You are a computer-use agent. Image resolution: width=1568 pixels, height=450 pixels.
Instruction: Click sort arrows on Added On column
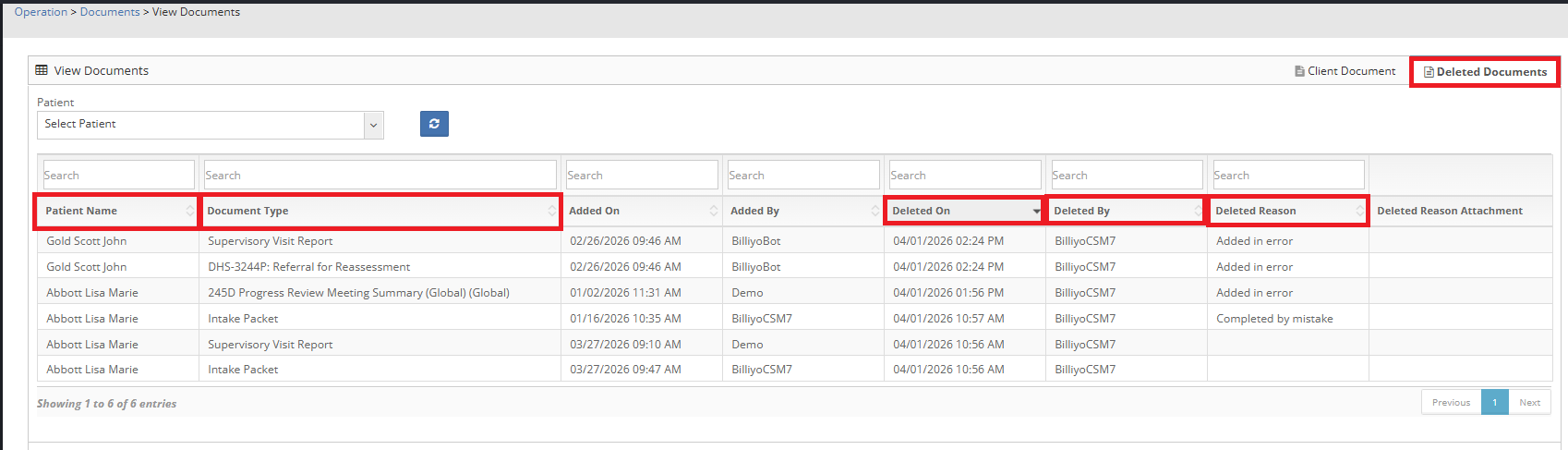[713, 212]
